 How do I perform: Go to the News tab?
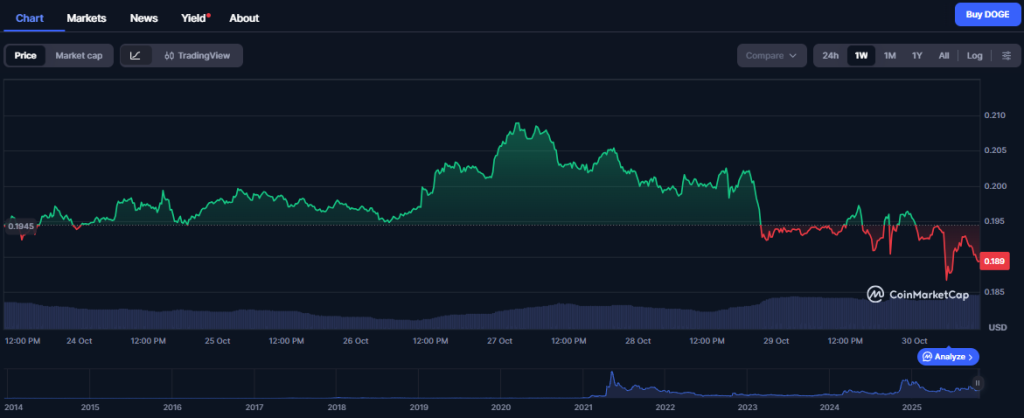click(144, 18)
